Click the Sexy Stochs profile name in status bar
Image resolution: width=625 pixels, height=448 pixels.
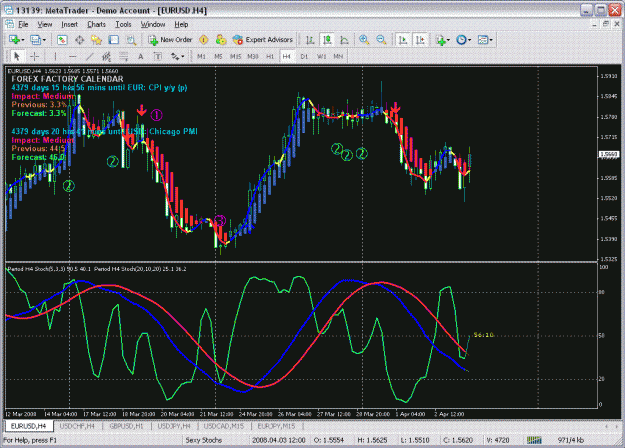[204, 440]
